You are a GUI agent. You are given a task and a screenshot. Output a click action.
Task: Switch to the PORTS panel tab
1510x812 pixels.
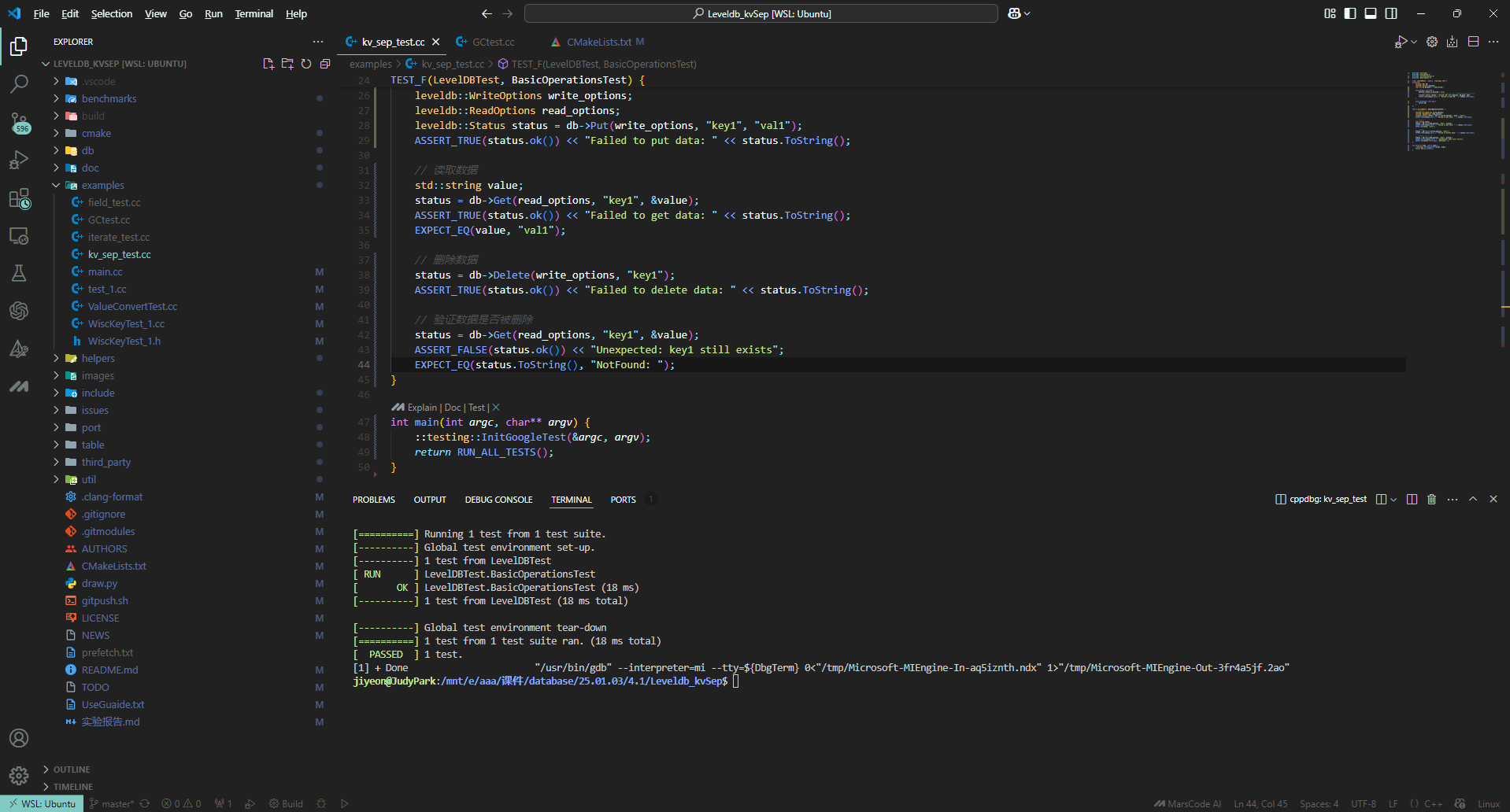pyautogui.click(x=623, y=500)
